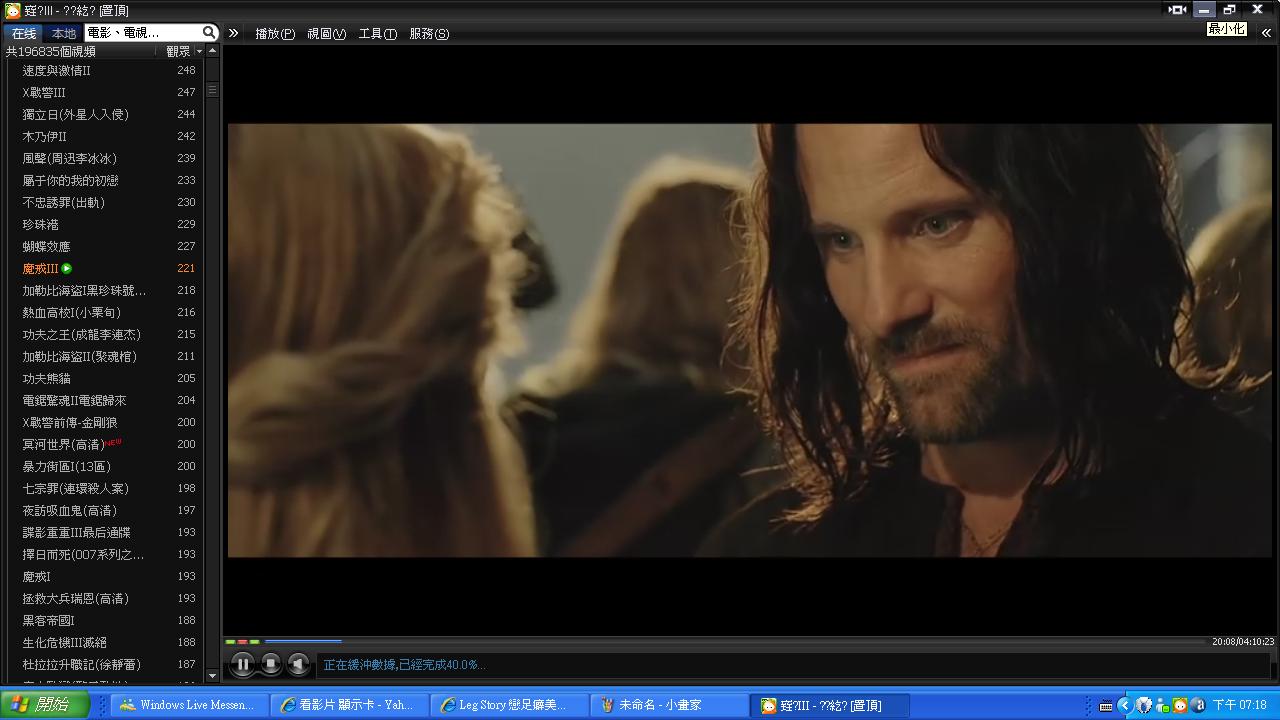Click the video playback area

tap(749, 340)
